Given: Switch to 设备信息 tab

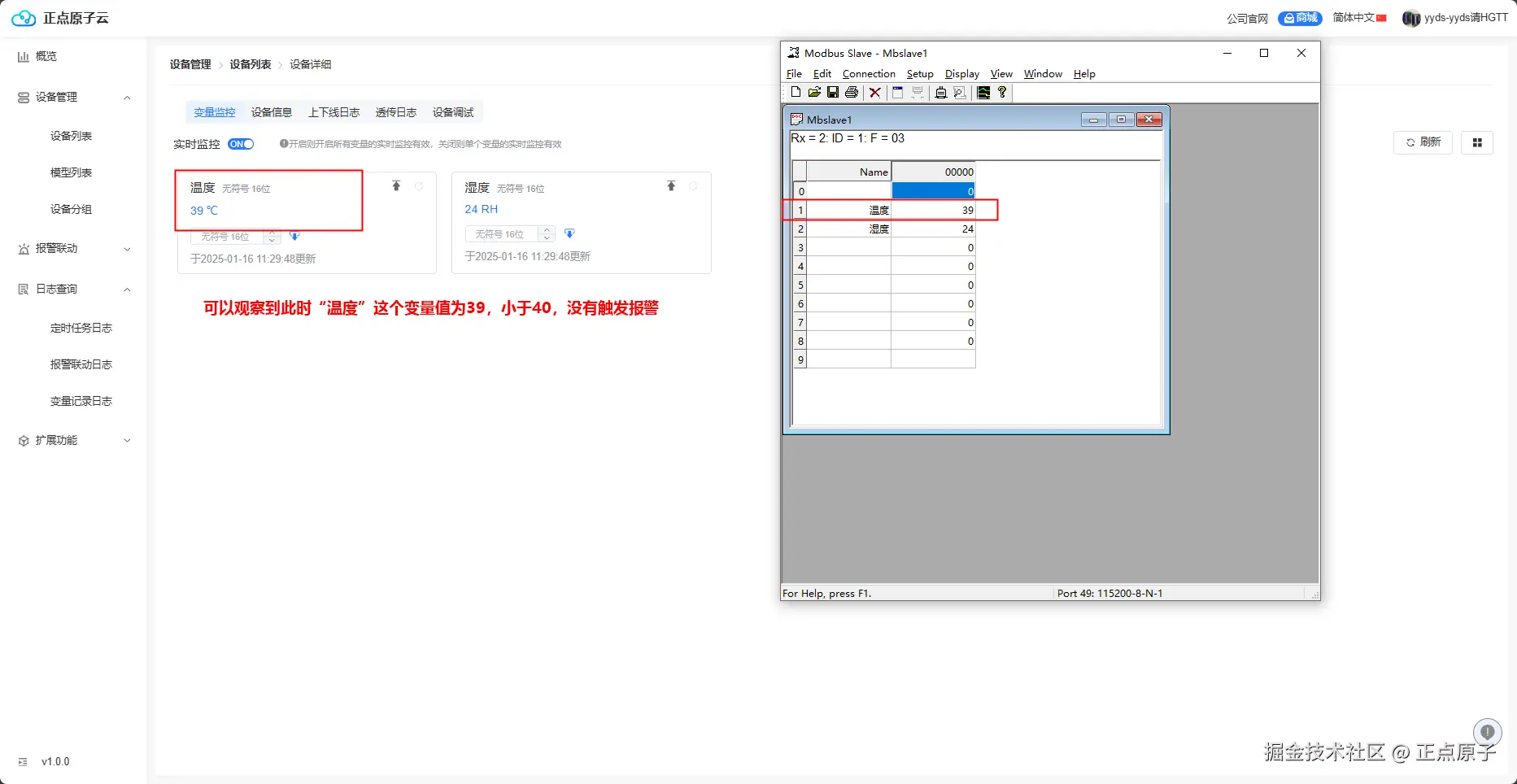Looking at the screenshot, I should (272, 112).
